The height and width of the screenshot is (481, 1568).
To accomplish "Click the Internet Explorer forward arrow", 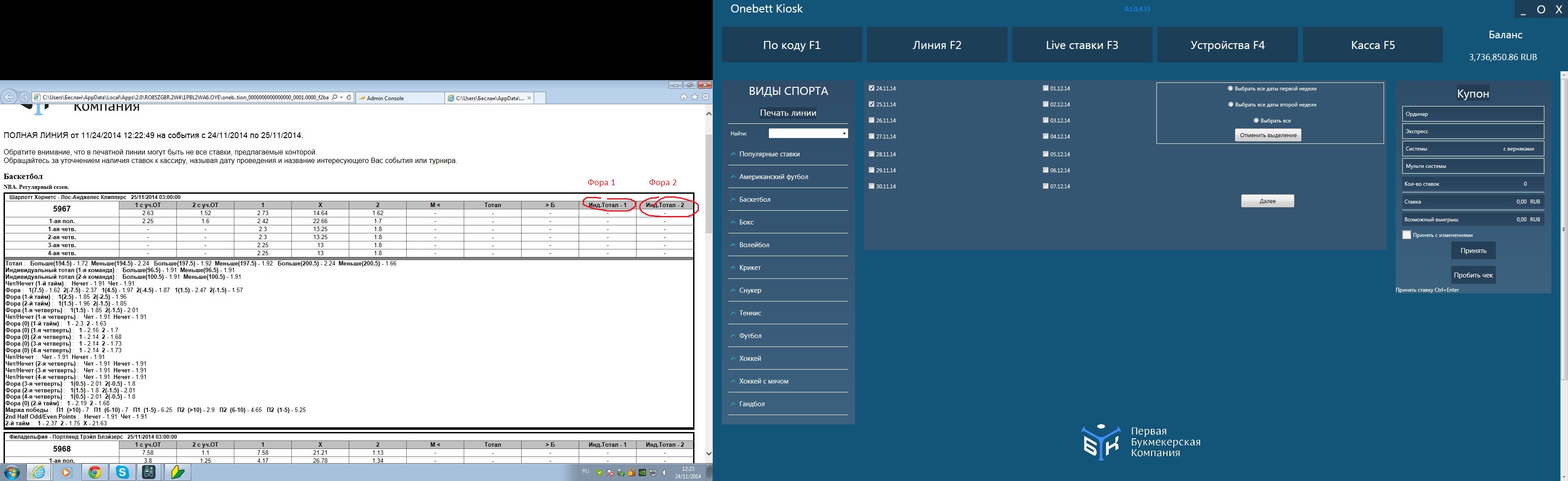I will (24, 98).
